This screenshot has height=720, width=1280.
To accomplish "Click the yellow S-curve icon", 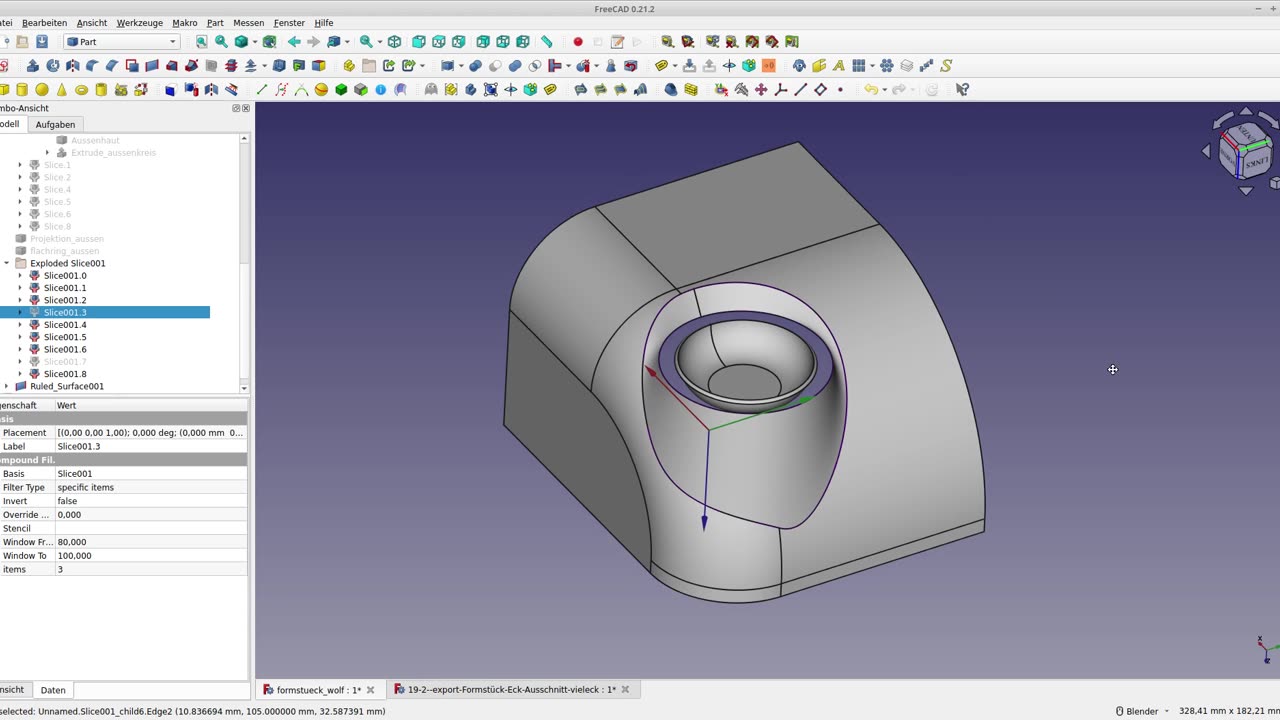I will [946, 66].
